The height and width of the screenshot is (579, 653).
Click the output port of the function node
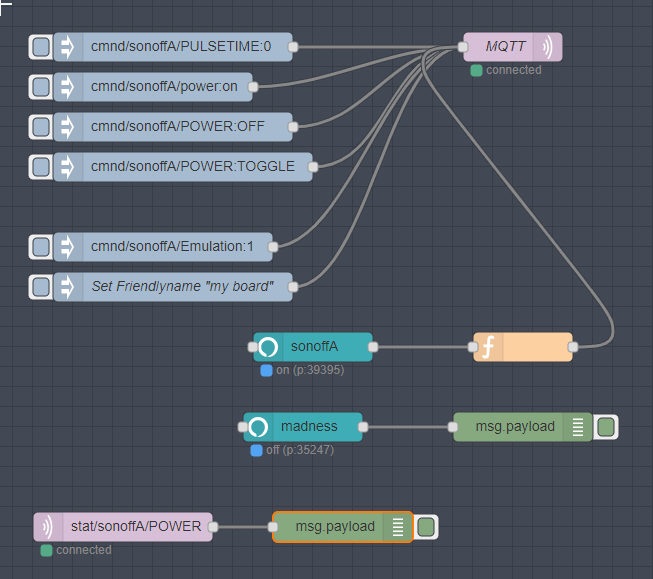tap(572, 347)
